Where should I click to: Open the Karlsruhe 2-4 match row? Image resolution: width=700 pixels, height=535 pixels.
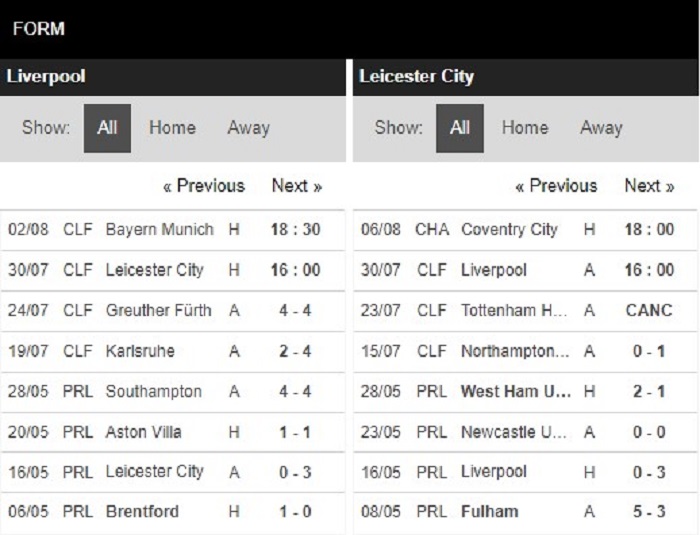(x=172, y=351)
